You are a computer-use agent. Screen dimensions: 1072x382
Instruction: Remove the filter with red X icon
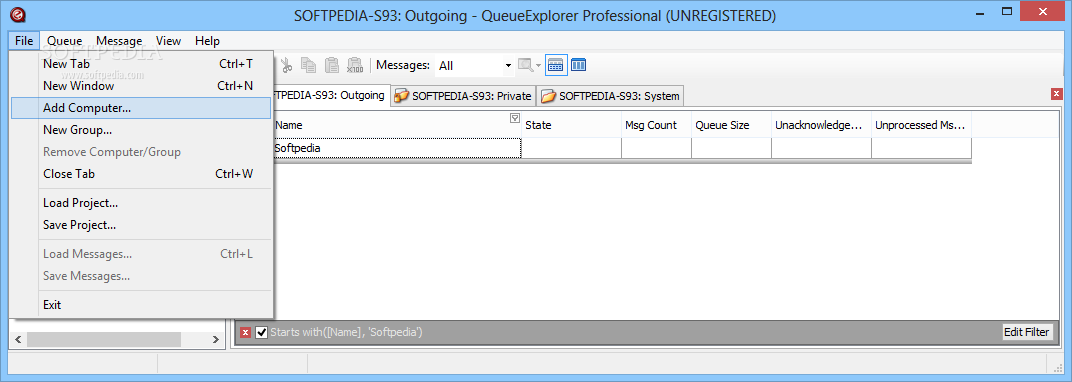coord(246,333)
